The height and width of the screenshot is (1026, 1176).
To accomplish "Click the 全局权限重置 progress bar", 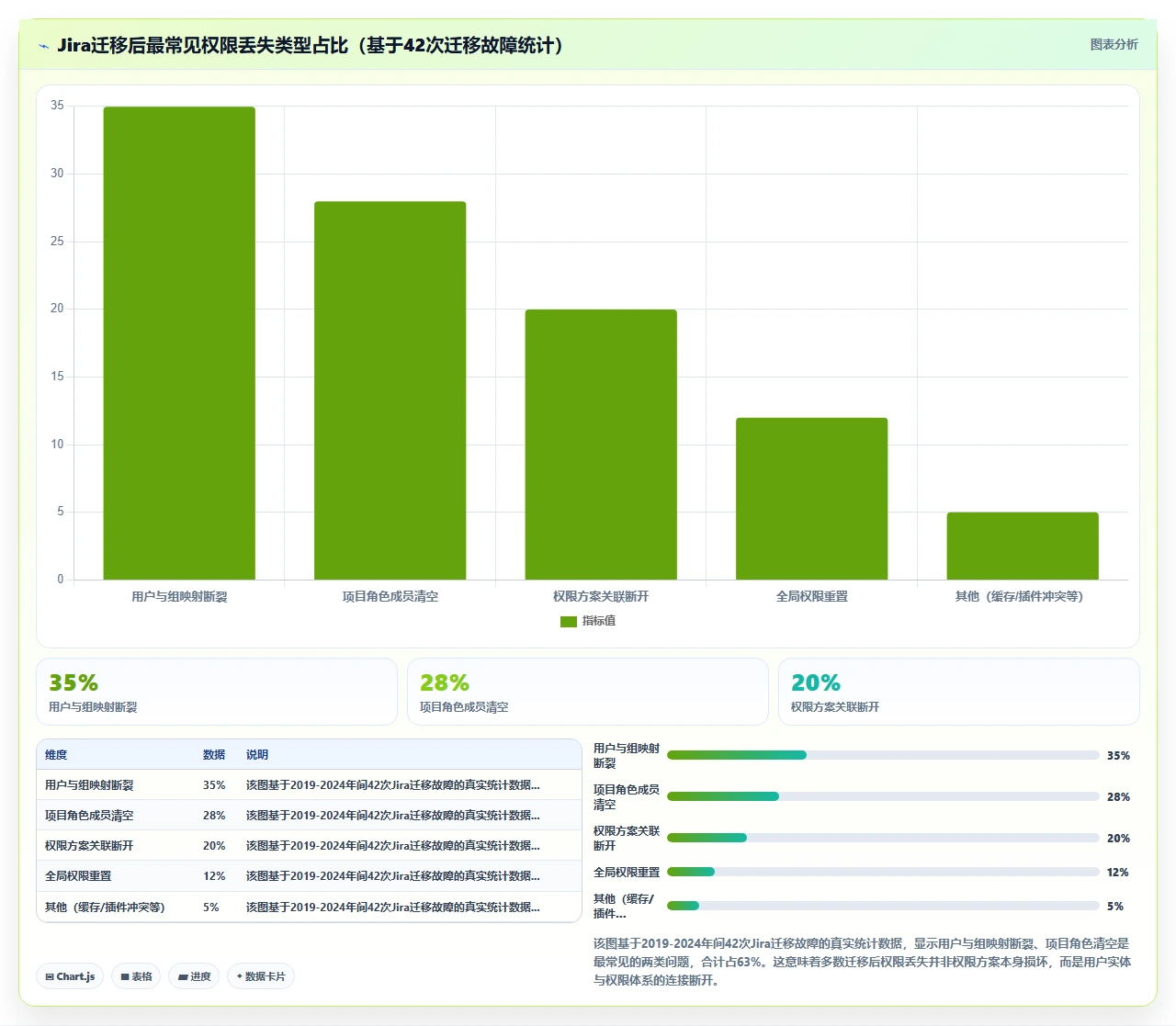I will click(x=883, y=872).
